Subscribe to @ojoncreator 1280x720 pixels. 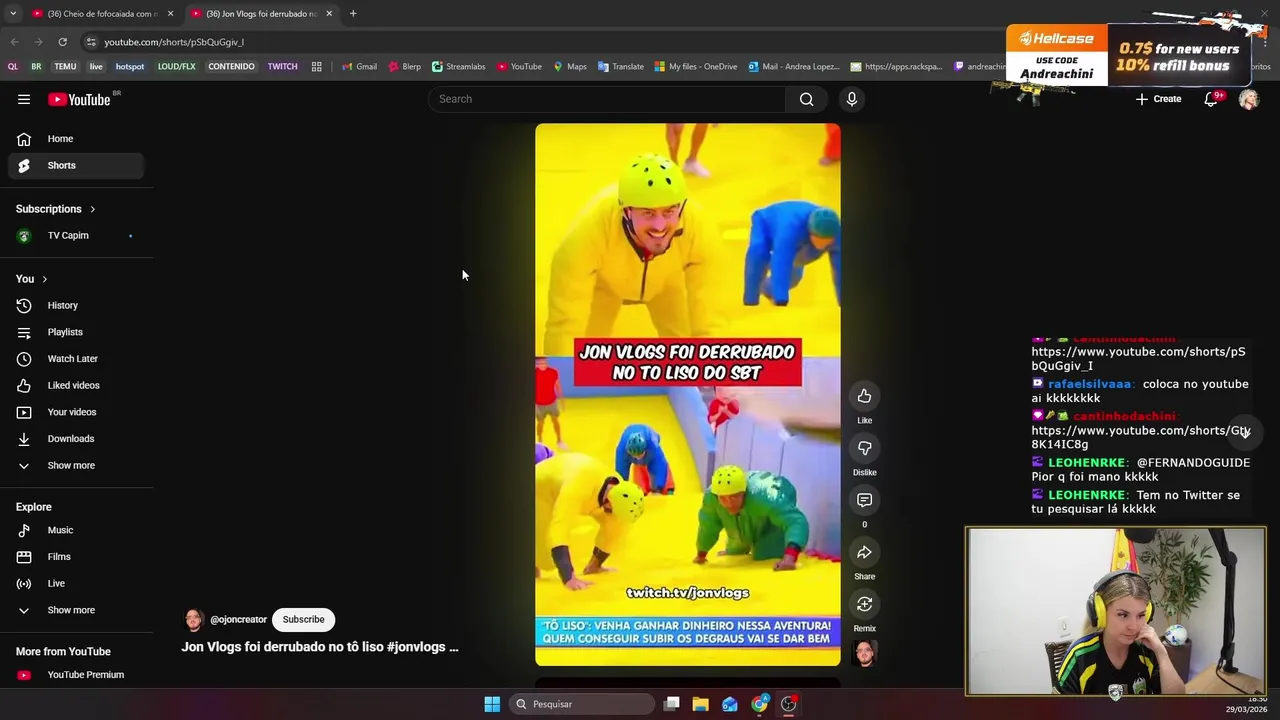click(x=303, y=620)
